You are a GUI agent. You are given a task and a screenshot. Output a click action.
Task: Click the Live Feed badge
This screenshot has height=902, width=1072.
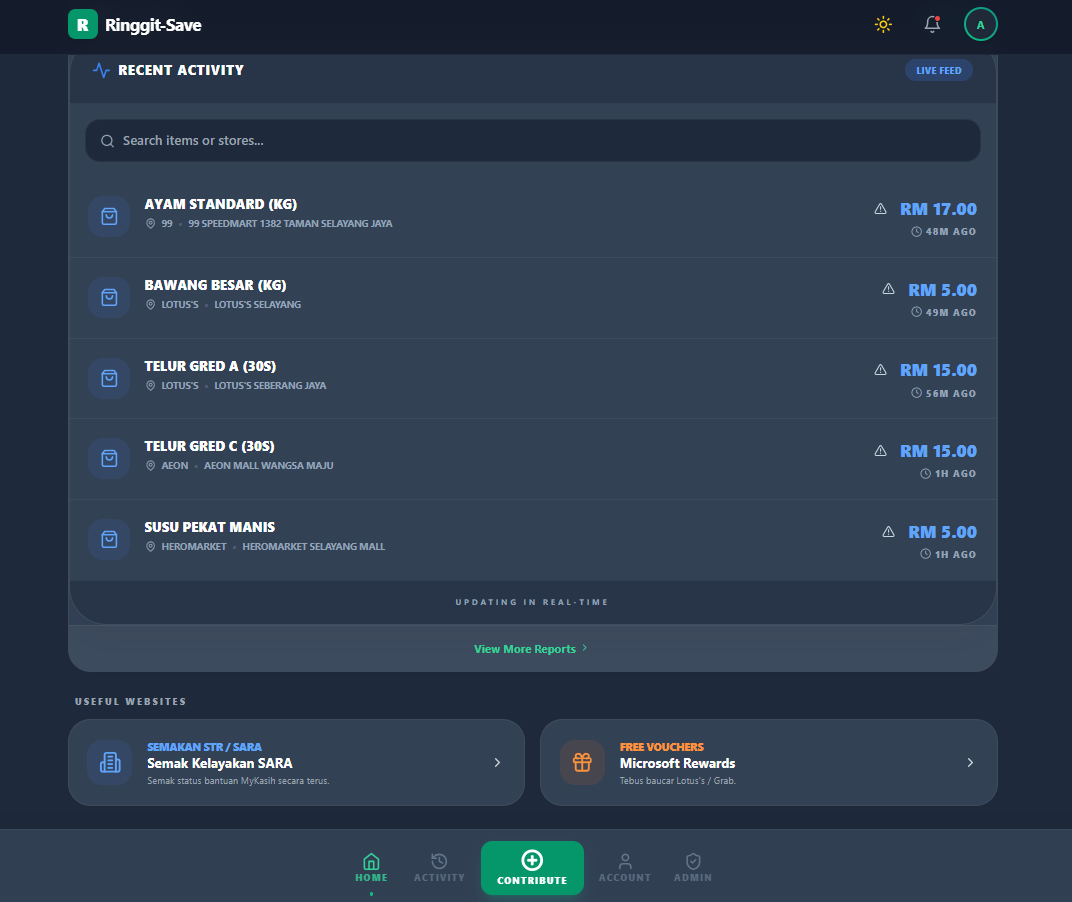pyautogui.click(x=938, y=70)
